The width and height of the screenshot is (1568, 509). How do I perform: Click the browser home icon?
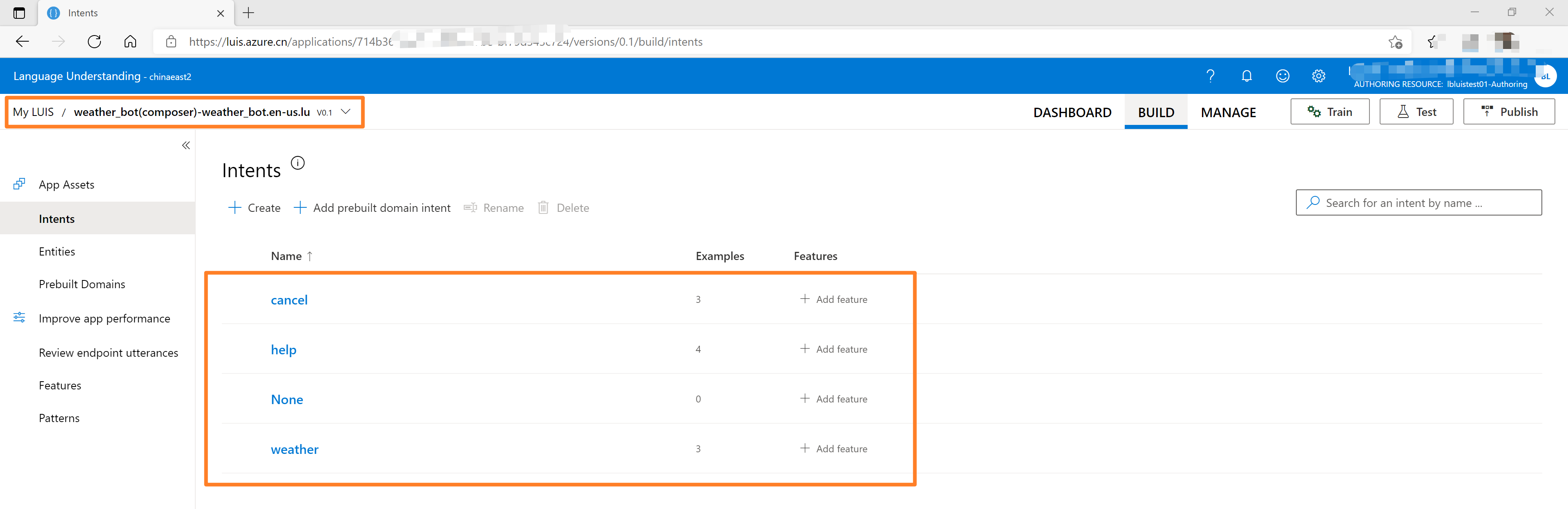point(130,42)
